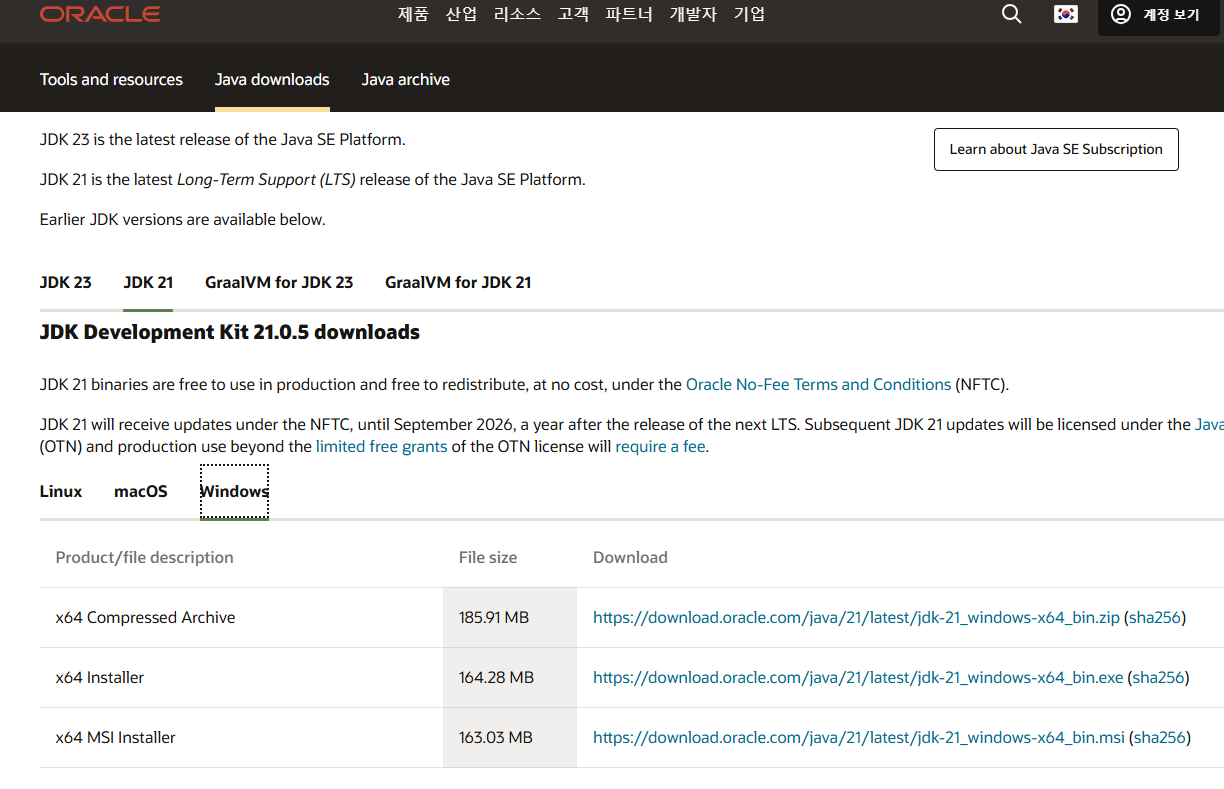Click the 185.91 MB file size
The image size is (1224, 789).
pyautogui.click(x=494, y=617)
